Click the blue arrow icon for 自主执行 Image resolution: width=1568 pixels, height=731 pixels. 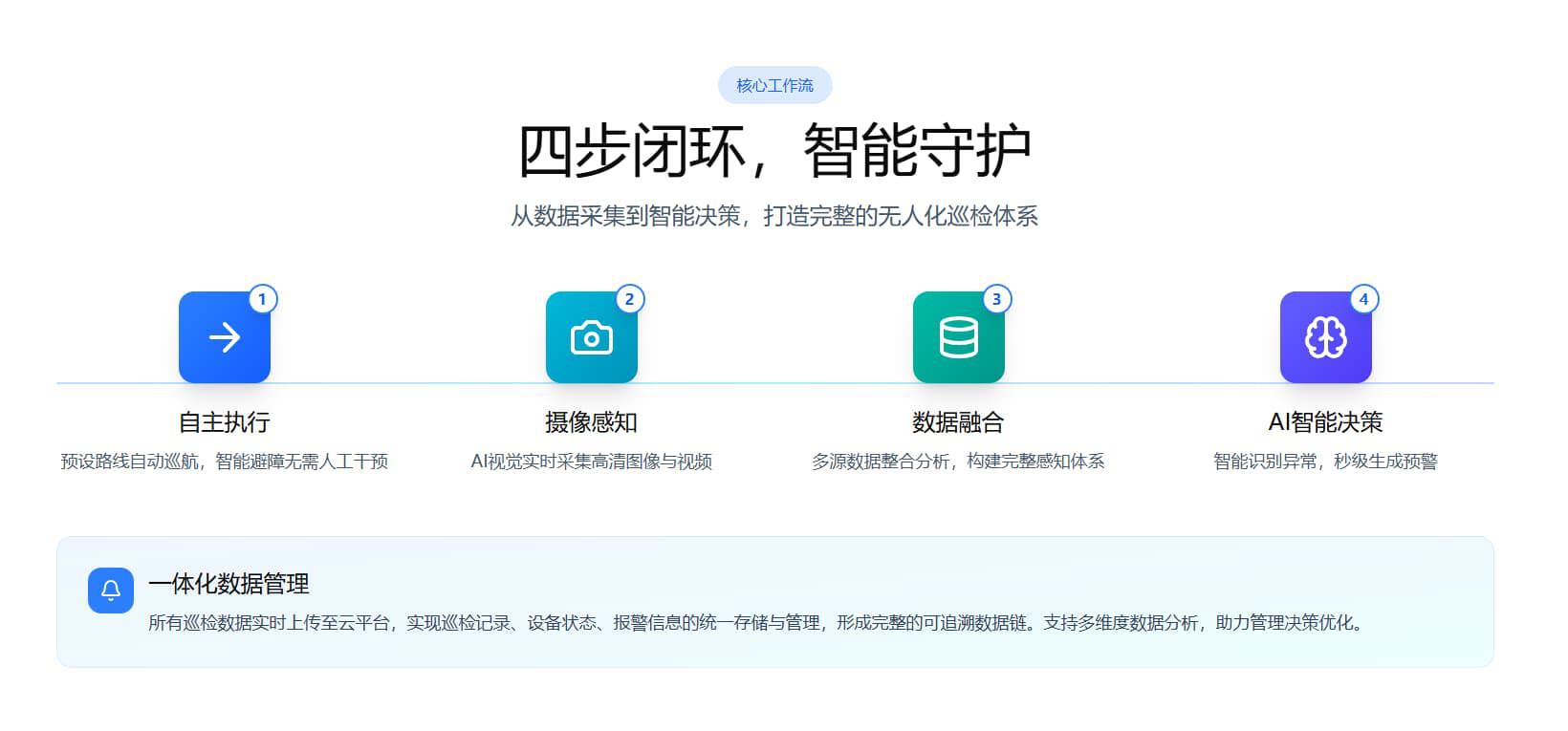coord(225,337)
